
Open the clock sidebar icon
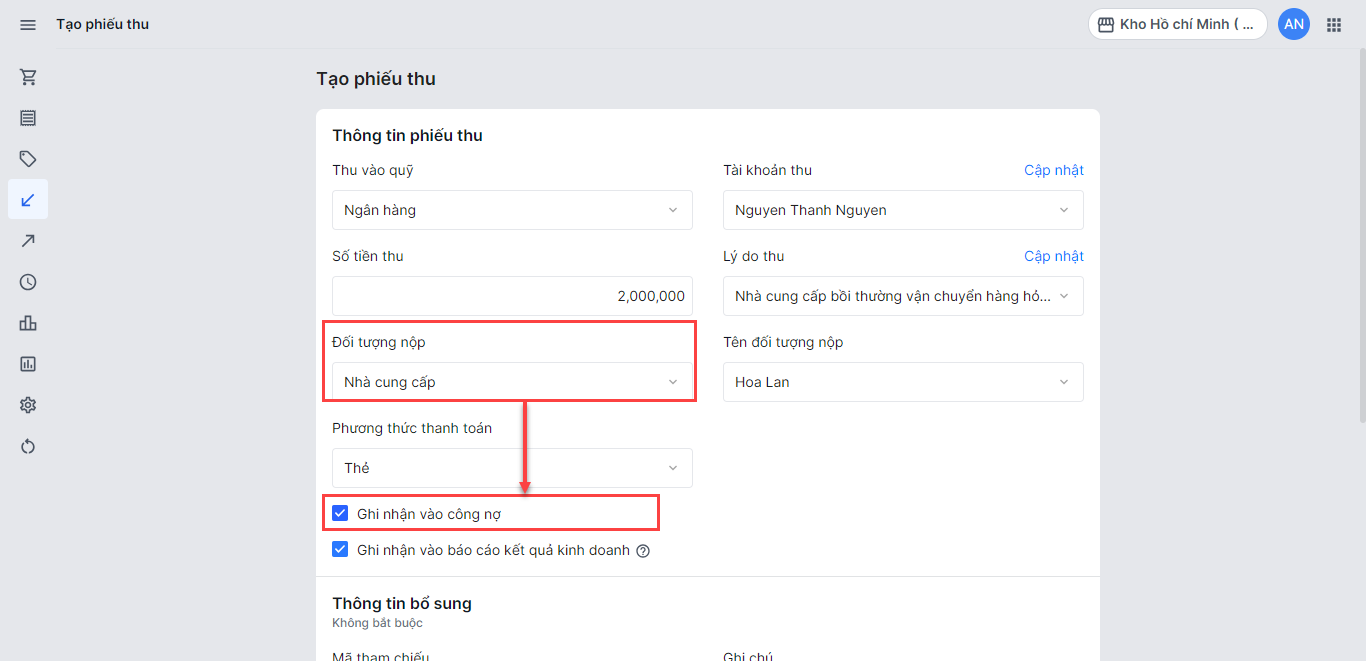coord(28,282)
